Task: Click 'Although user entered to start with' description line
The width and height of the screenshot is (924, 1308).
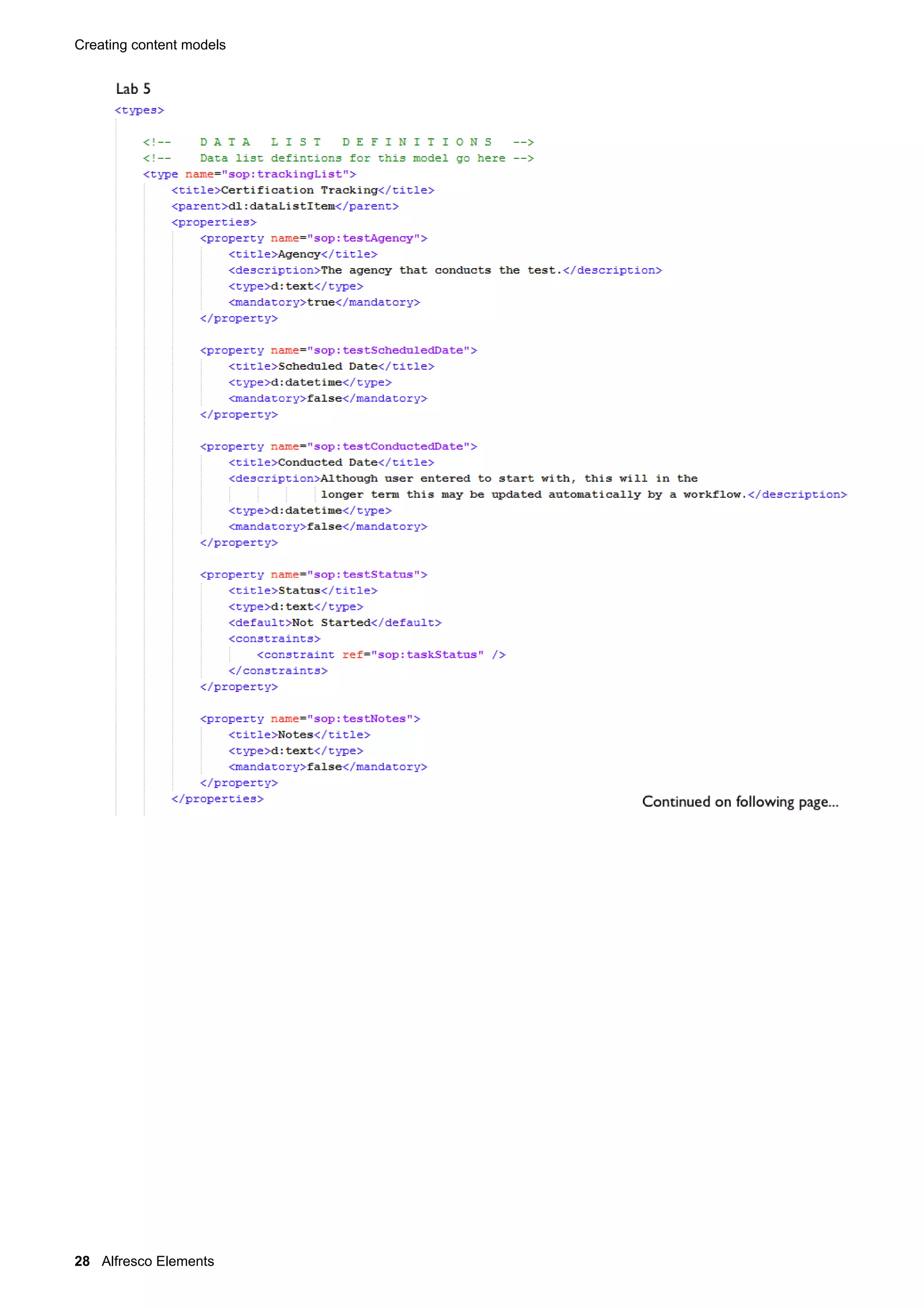Action: click(463, 478)
